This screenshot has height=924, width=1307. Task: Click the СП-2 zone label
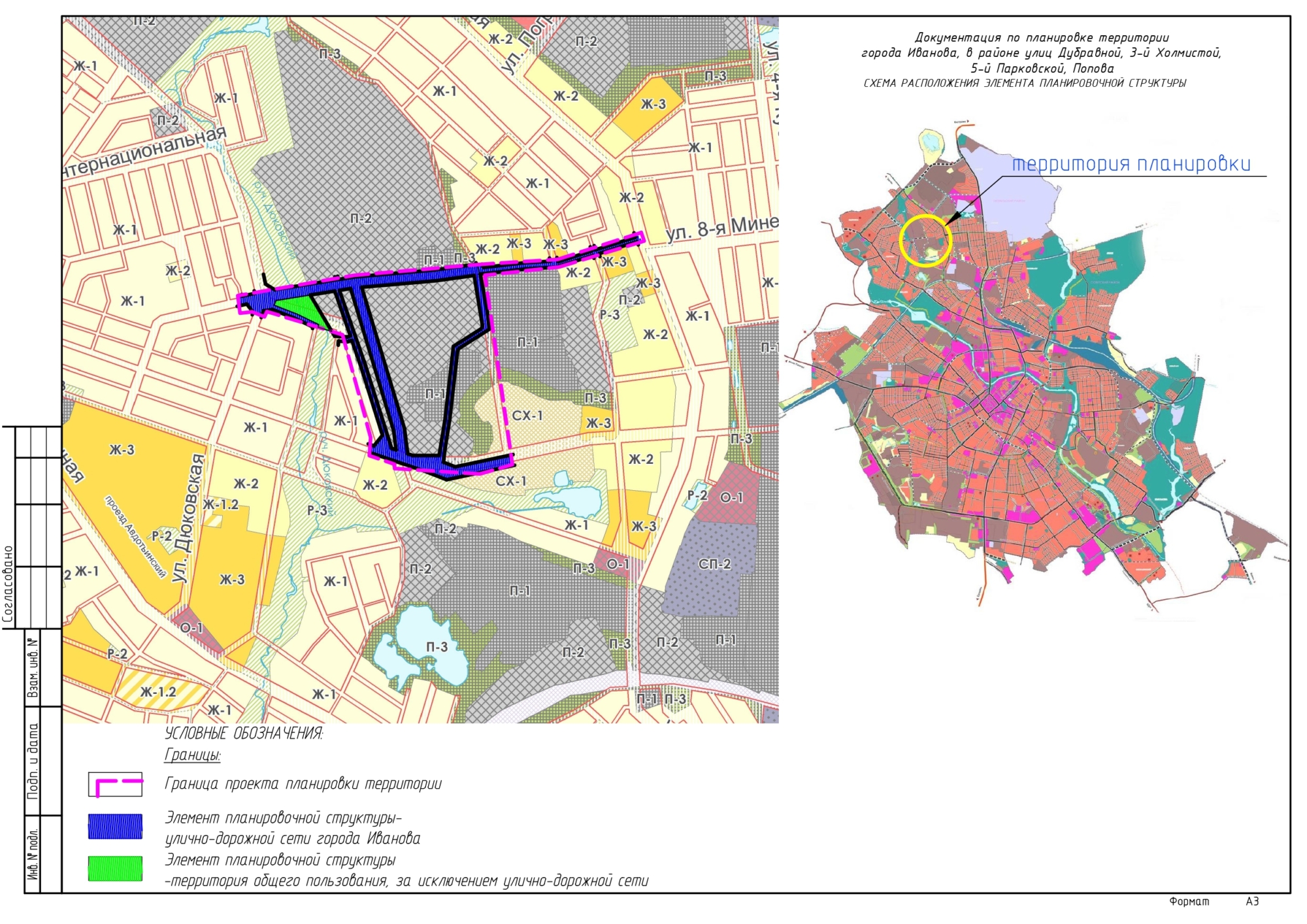pos(714,564)
